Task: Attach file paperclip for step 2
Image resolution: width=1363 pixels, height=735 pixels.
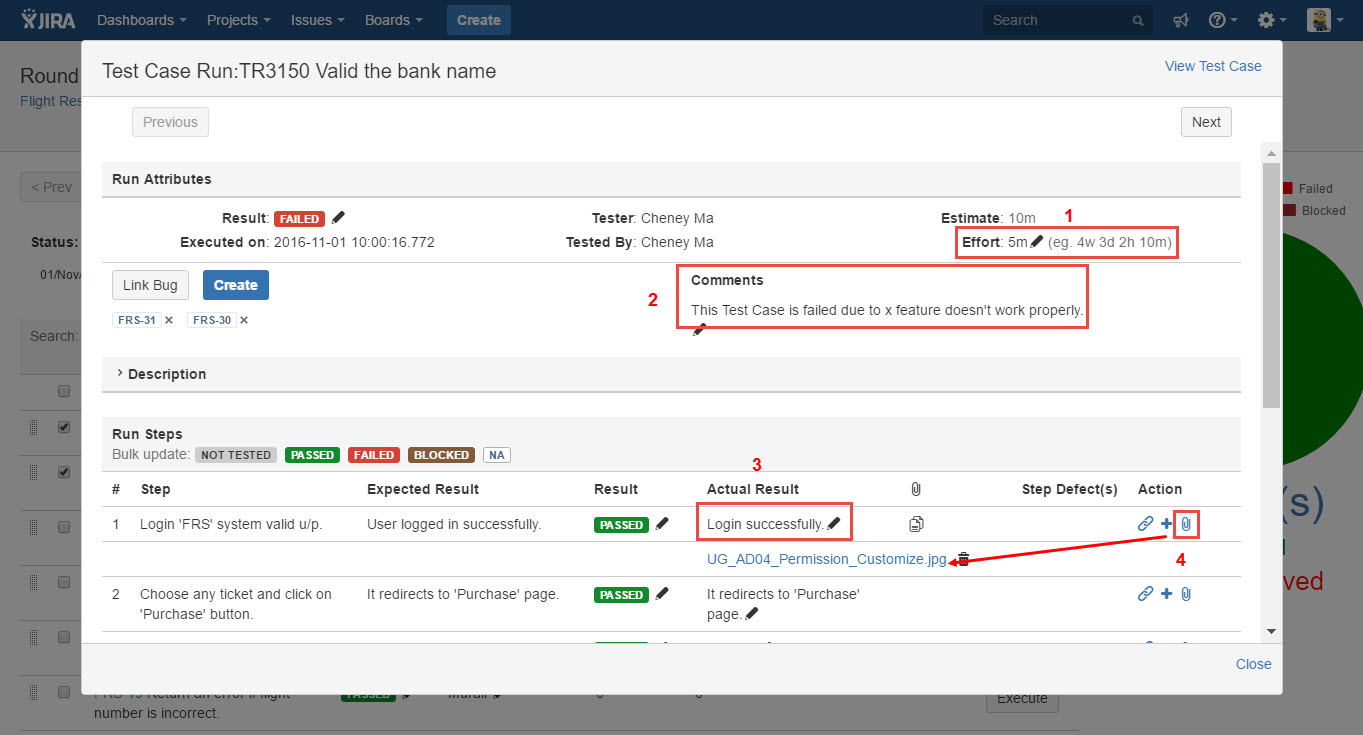Action: tap(1186, 593)
